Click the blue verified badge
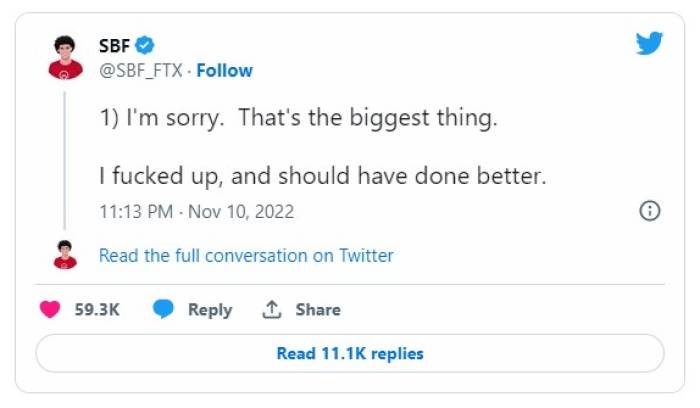This screenshot has width=700, height=408. click(145, 45)
